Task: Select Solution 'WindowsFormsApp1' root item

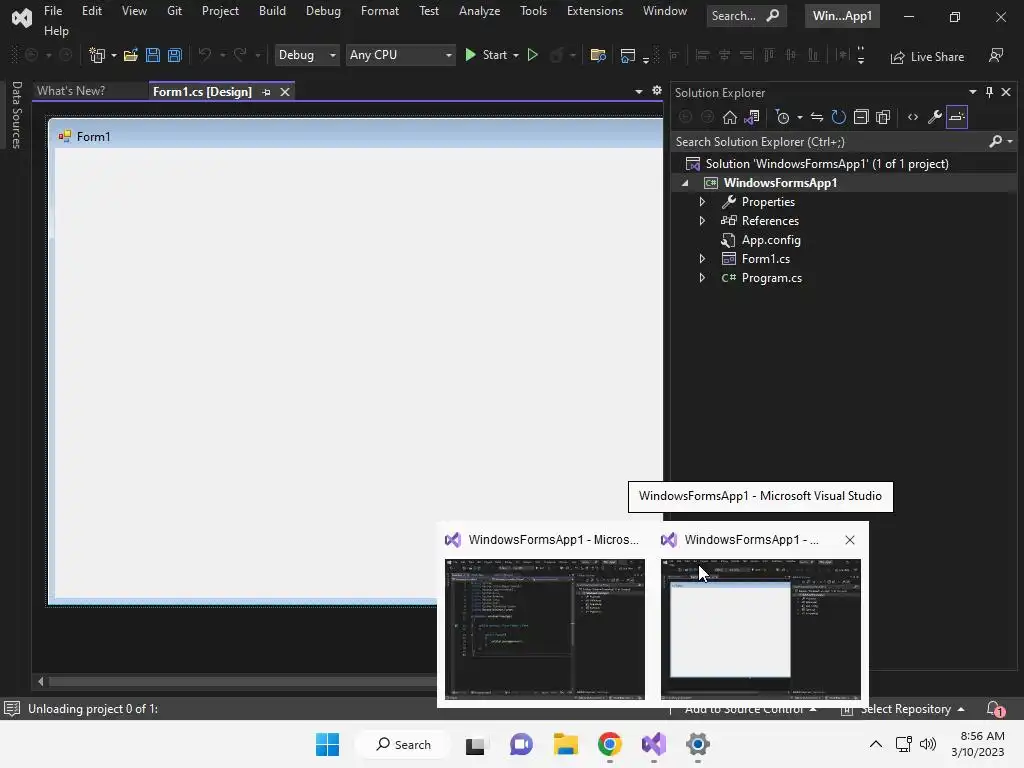Action: pyautogui.click(x=827, y=164)
